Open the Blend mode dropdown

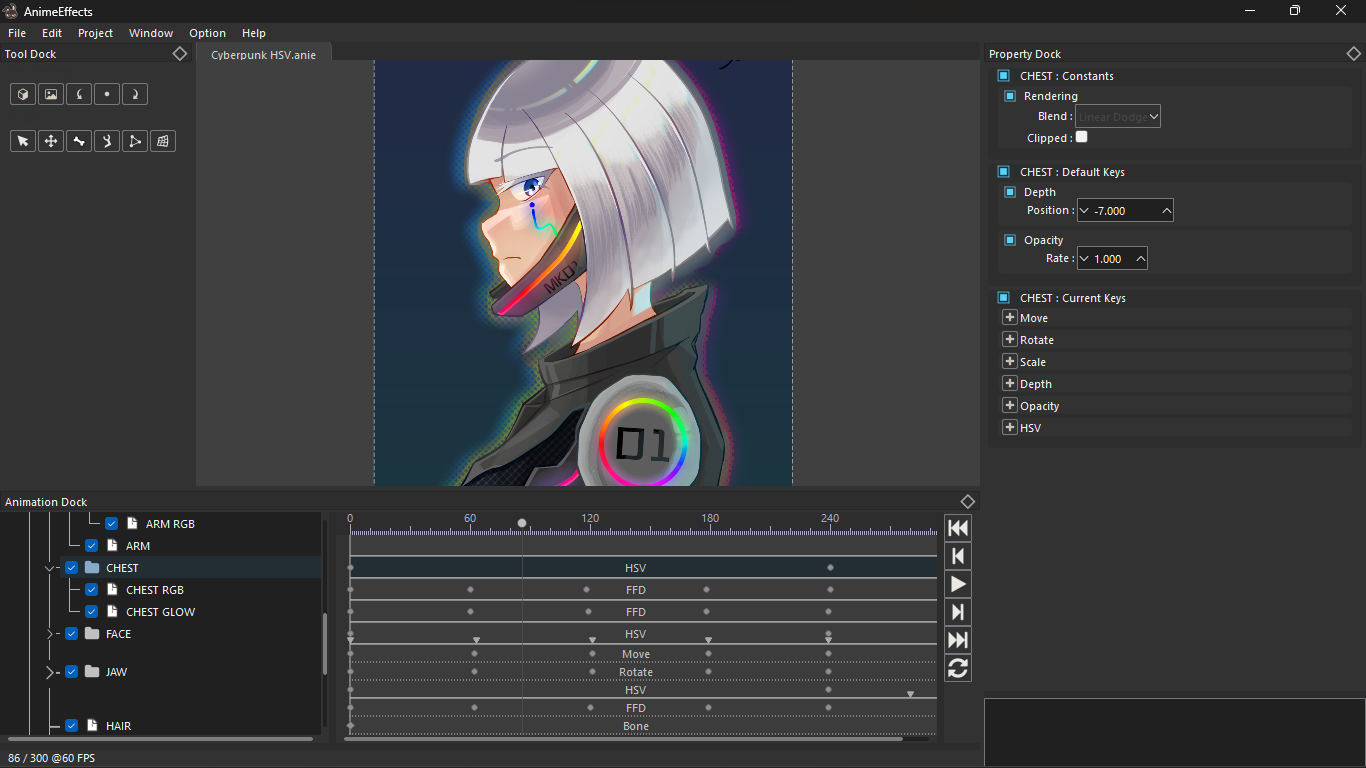(x=1118, y=117)
